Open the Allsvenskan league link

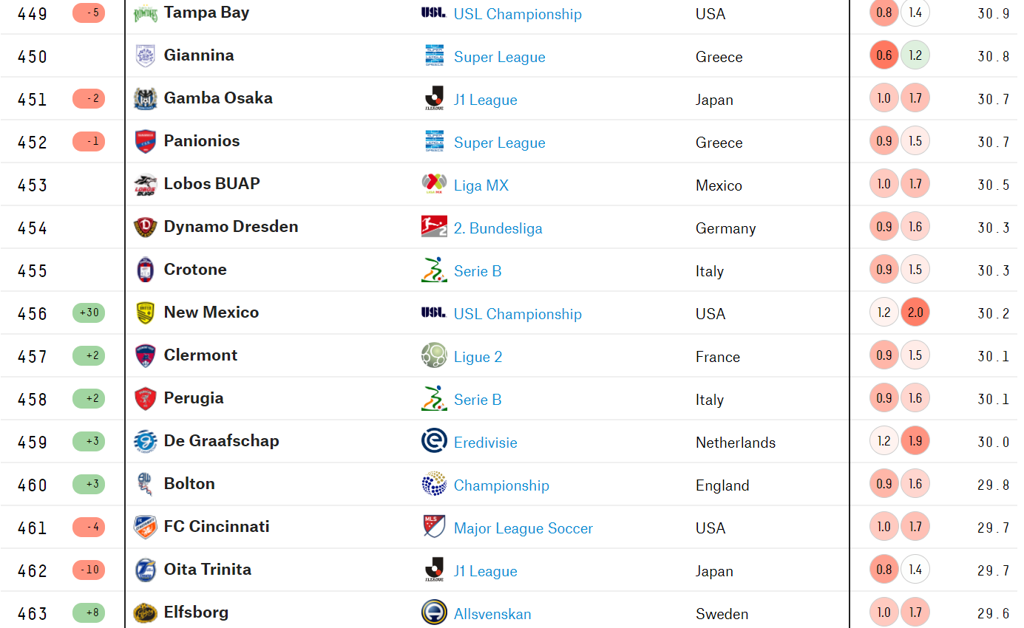[x=492, y=614]
